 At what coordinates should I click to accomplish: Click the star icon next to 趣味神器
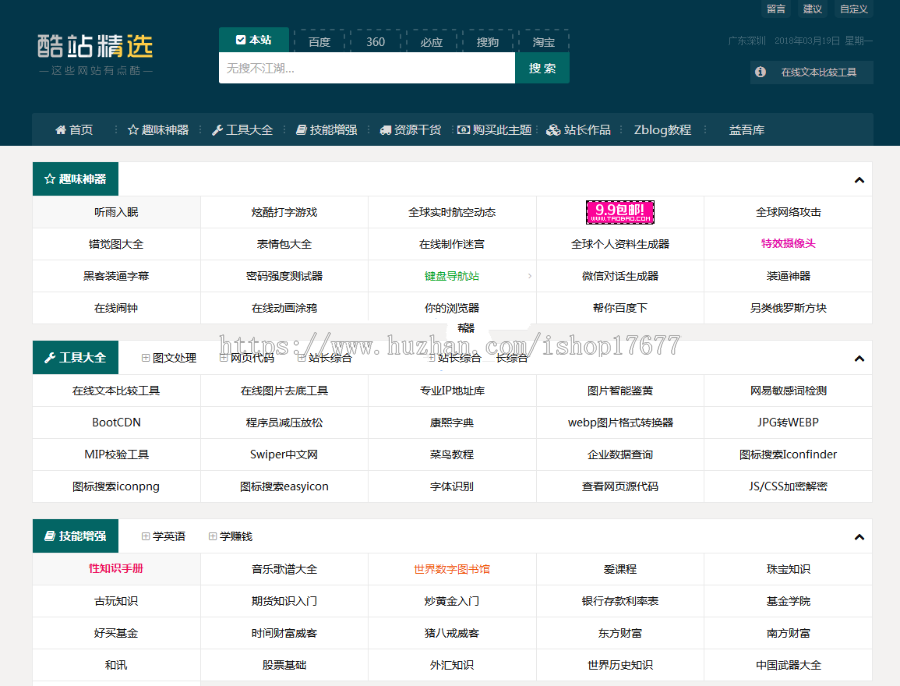pyautogui.click(x=134, y=130)
